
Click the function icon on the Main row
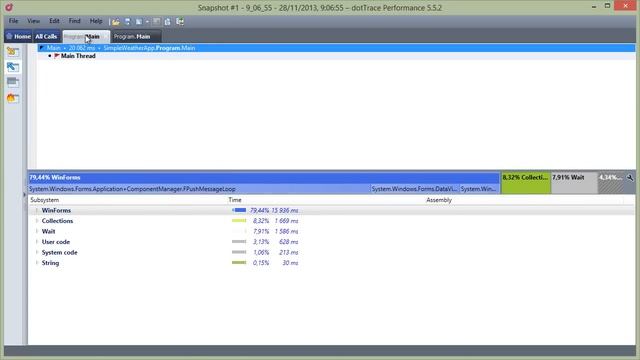click(41, 48)
